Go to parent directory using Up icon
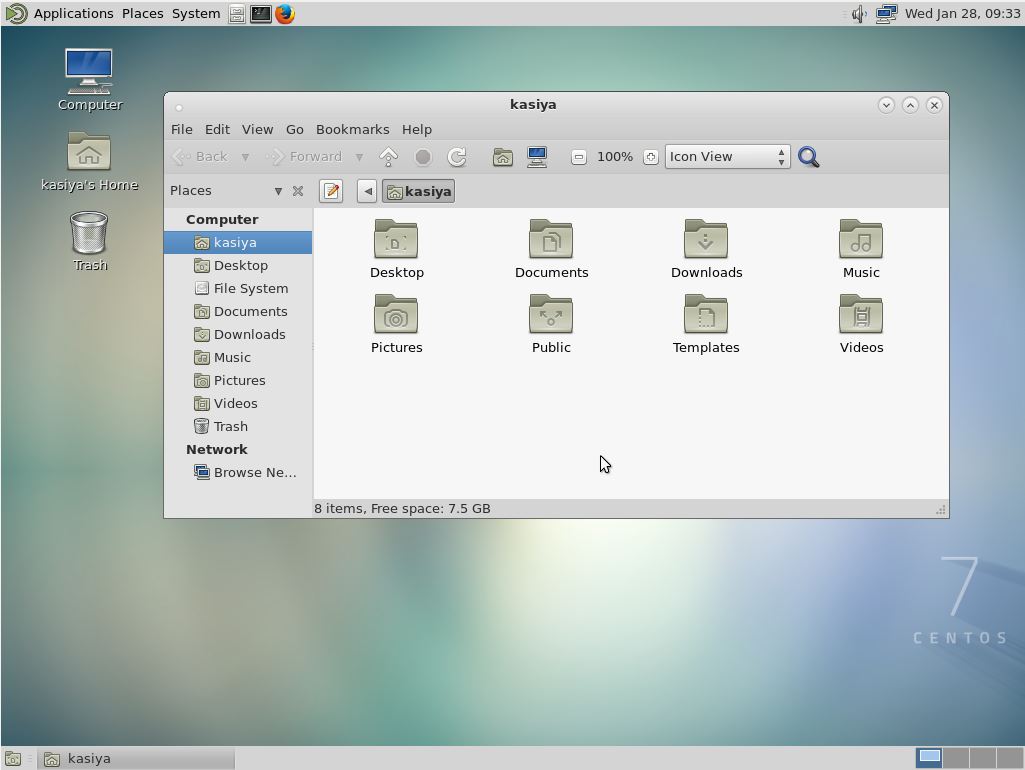 (388, 156)
